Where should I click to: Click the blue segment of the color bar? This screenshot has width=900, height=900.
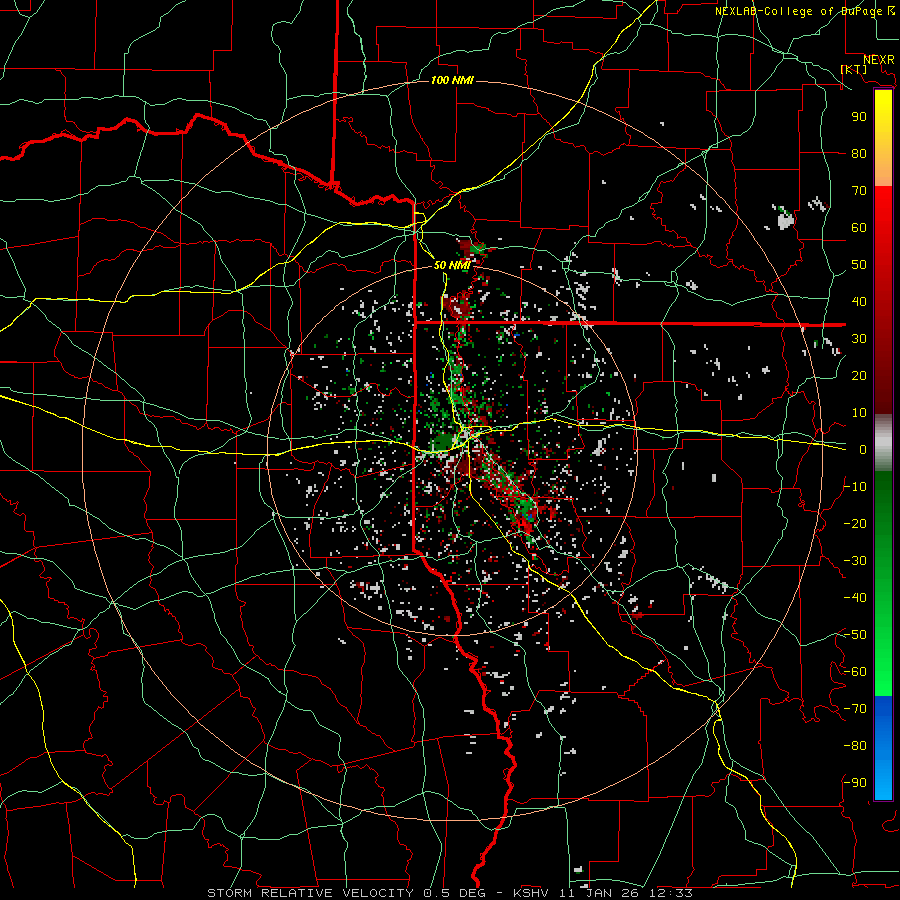coord(883,747)
